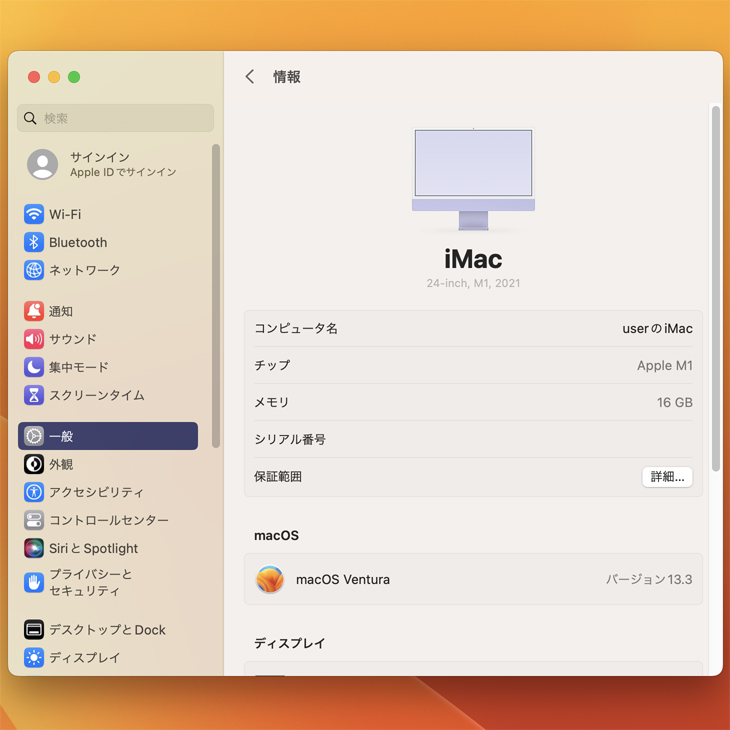
Task: Close the settings window
Action: click(34, 77)
